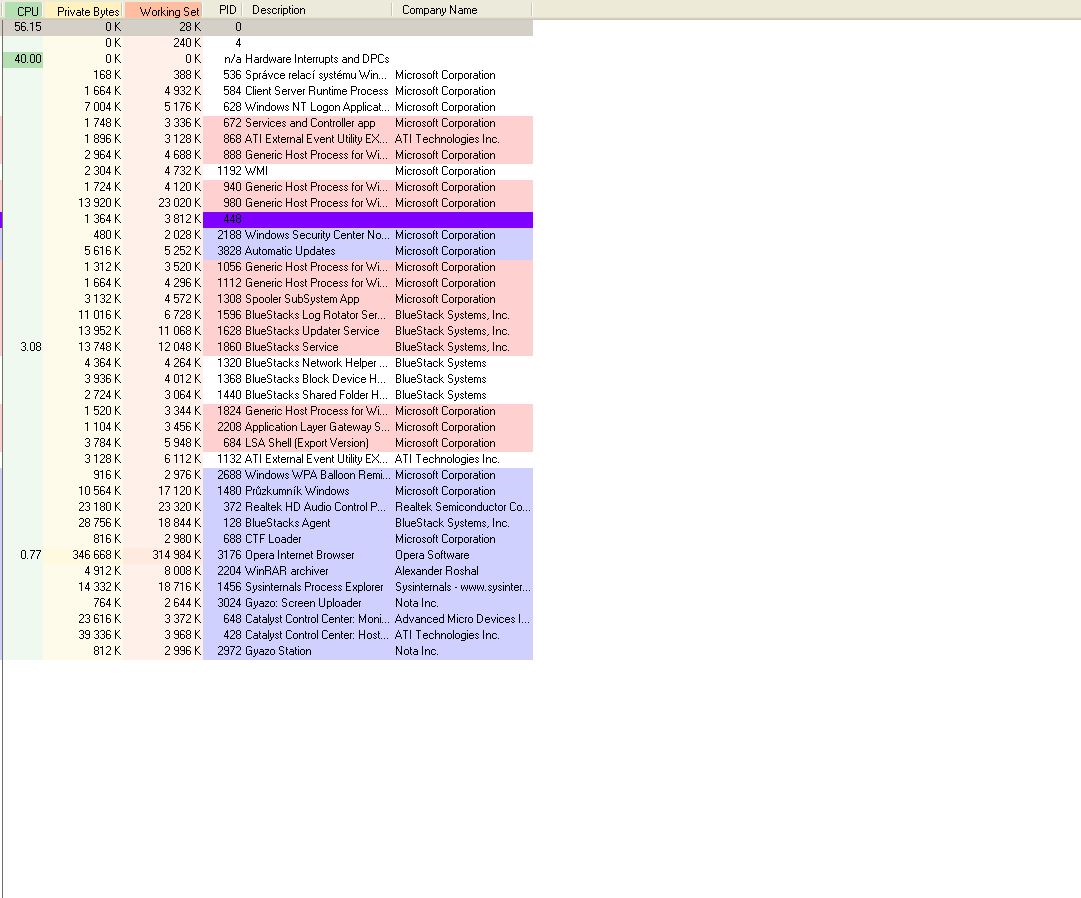This screenshot has height=898, width=1081.
Task: Click the Správce relací systému Windows row
Action: point(267,75)
